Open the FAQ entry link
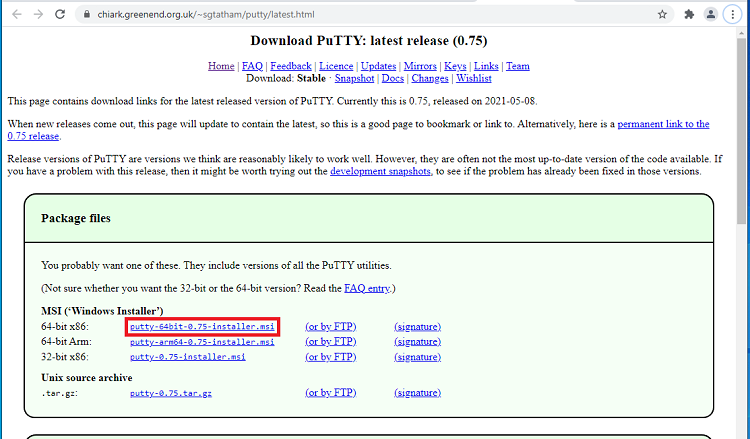 [367, 288]
